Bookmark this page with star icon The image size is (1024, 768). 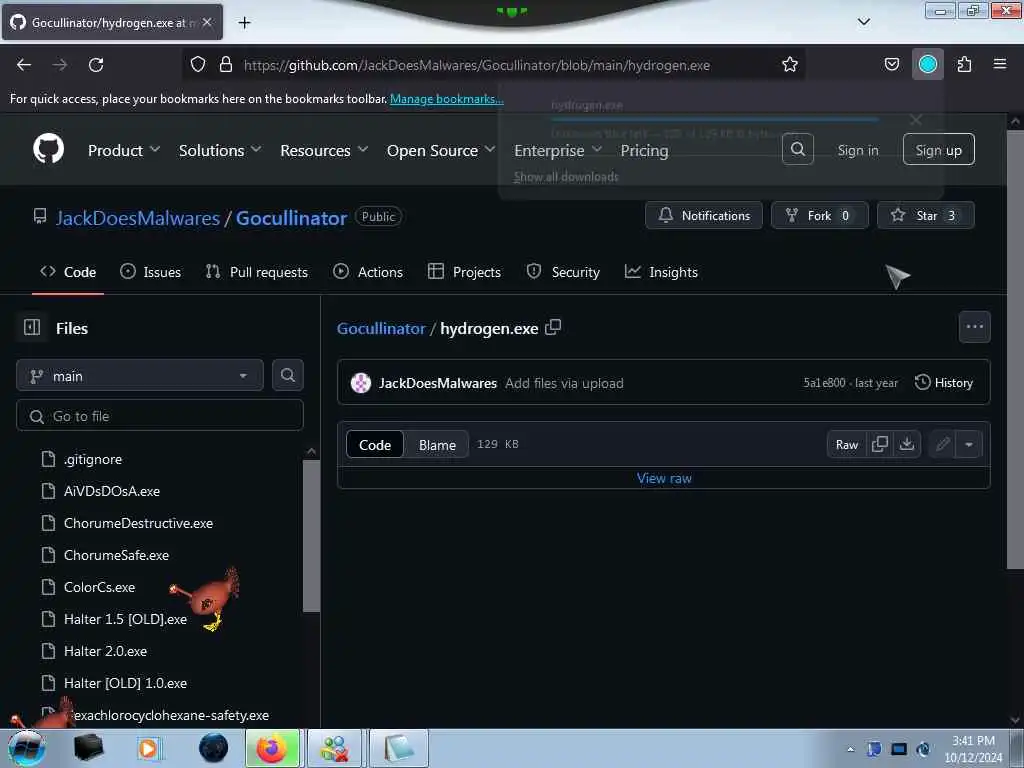click(790, 65)
